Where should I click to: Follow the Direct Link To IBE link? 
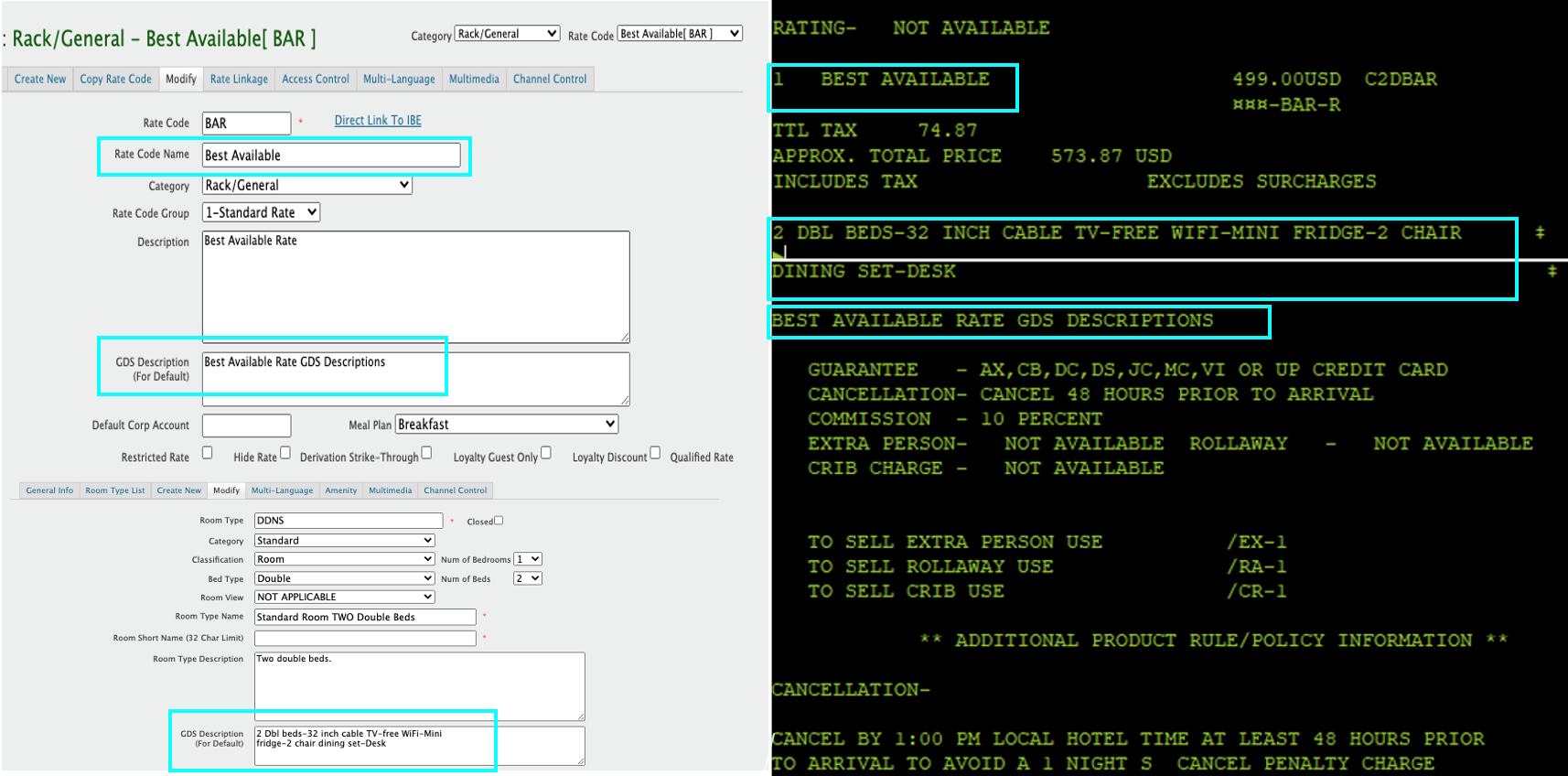point(378,120)
